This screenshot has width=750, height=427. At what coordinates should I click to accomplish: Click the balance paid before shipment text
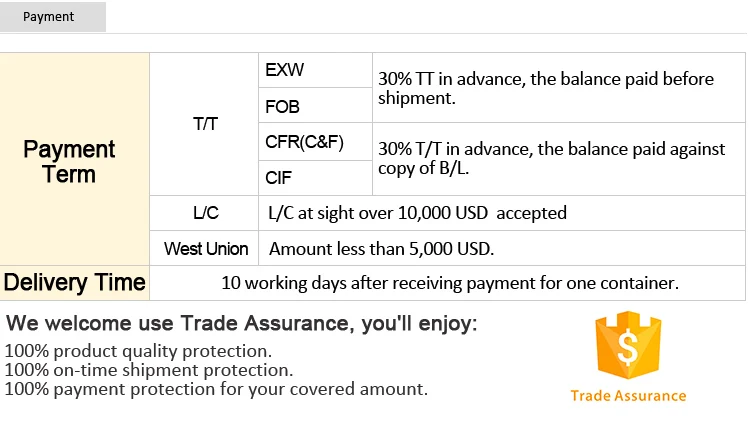click(x=546, y=88)
